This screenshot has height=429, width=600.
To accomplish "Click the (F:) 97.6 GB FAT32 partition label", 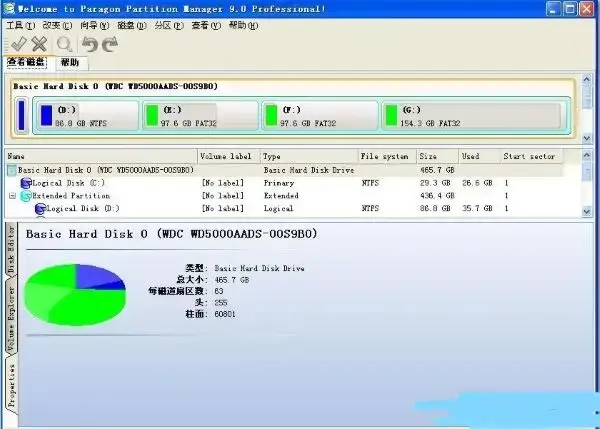I will (x=308, y=116).
